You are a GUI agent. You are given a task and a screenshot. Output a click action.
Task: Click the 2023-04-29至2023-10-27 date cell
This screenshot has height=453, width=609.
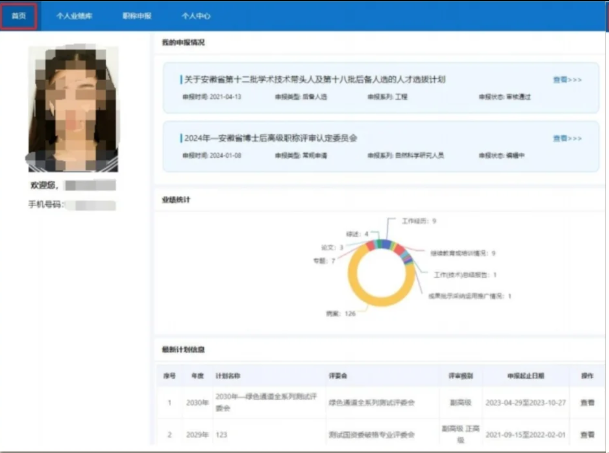[526, 402]
